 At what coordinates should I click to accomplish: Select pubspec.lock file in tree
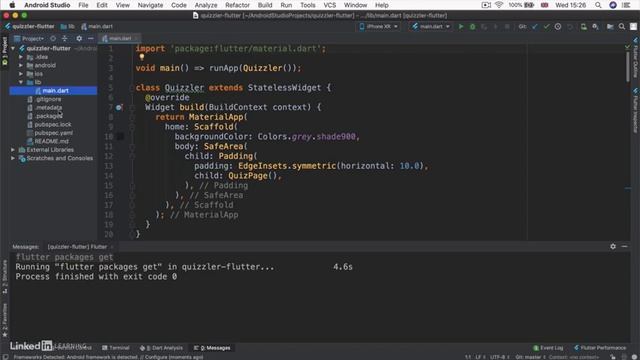(x=53, y=124)
